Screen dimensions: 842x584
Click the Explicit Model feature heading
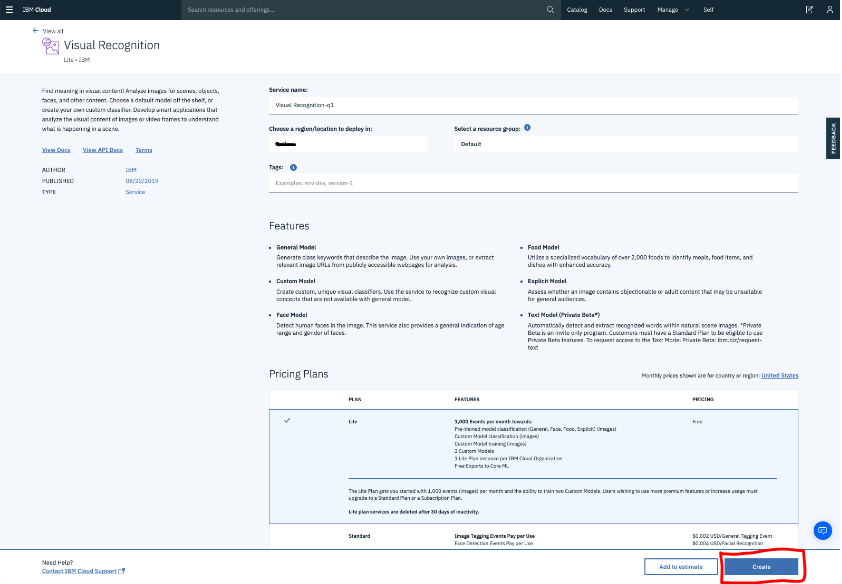coord(547,281)
